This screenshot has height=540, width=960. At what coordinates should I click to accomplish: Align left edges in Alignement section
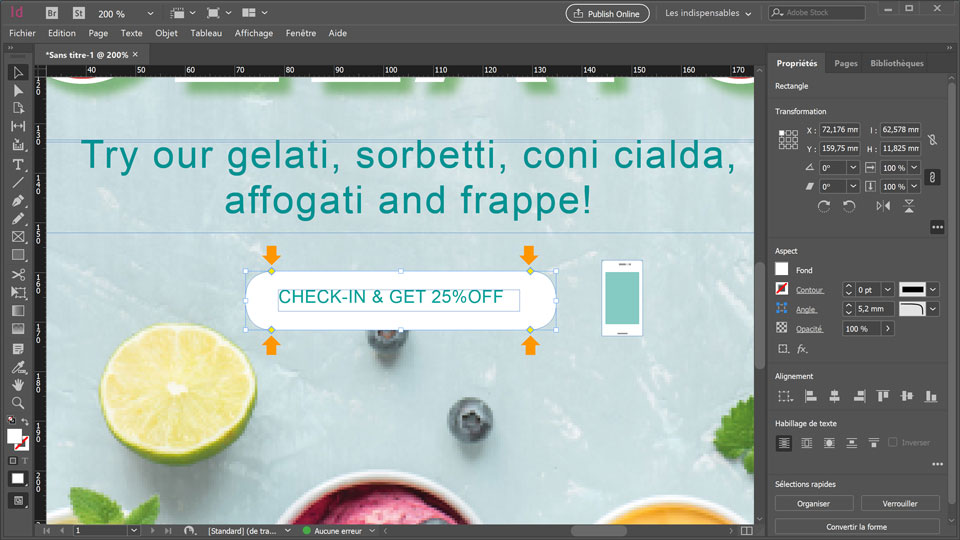(811, 396)
